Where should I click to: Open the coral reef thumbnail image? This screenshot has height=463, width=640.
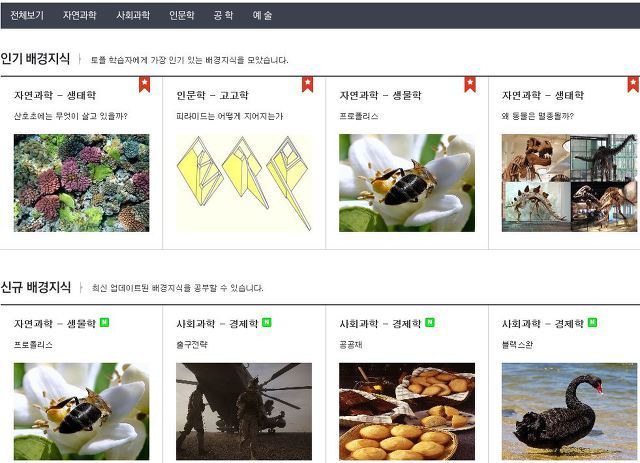pos(82,183)
